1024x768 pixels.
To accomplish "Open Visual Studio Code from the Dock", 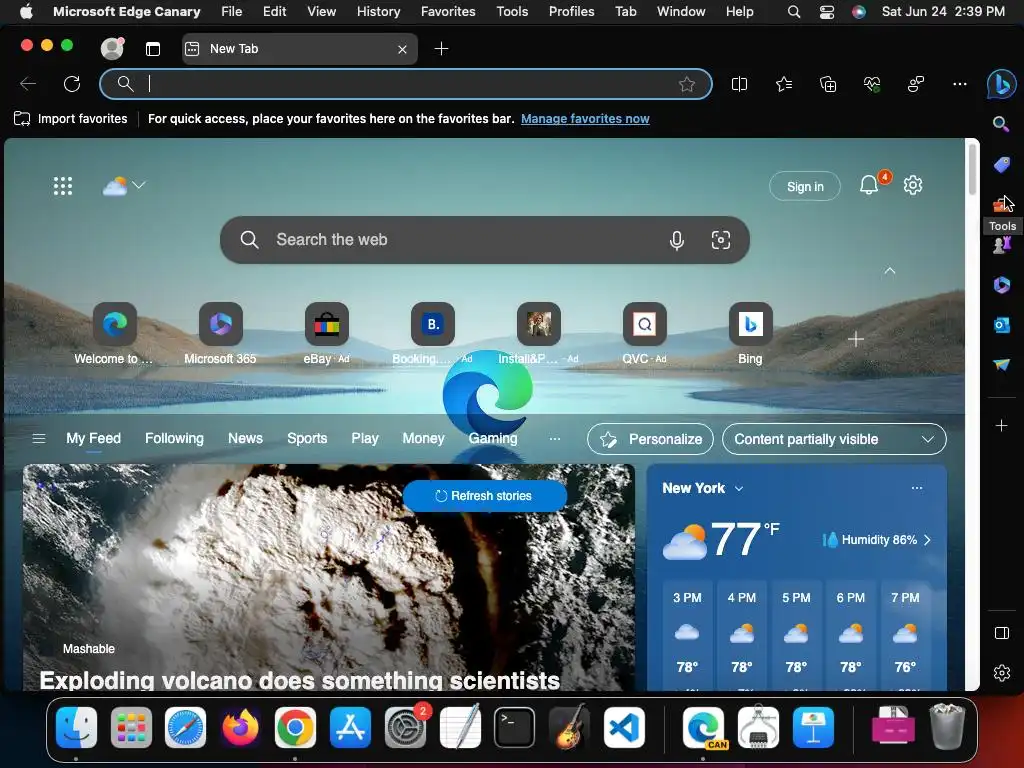I will pyautogui.click(x=624, y=728).
